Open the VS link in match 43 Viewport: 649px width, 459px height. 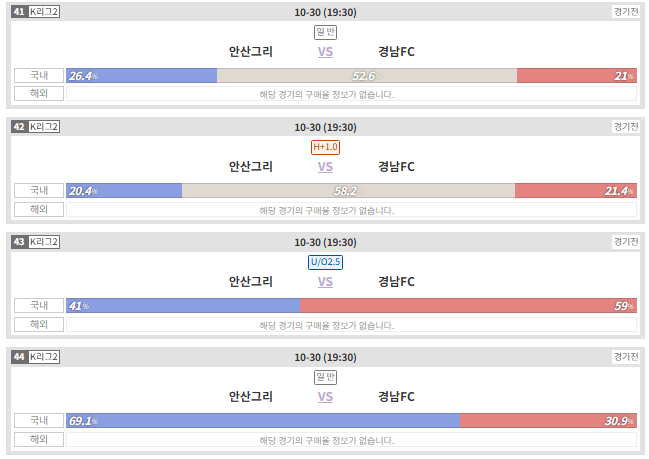point(325,282)
